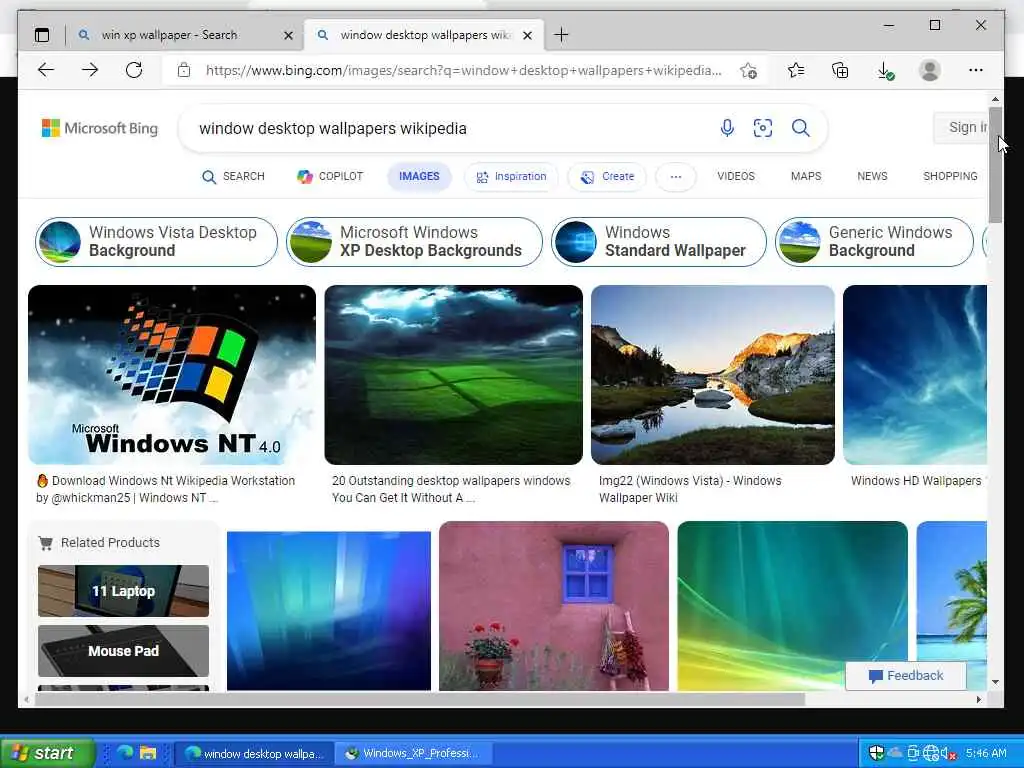Screen dimensions: 1024x768
Task: Open the dark stormy green field image
Action: (453, 375)
